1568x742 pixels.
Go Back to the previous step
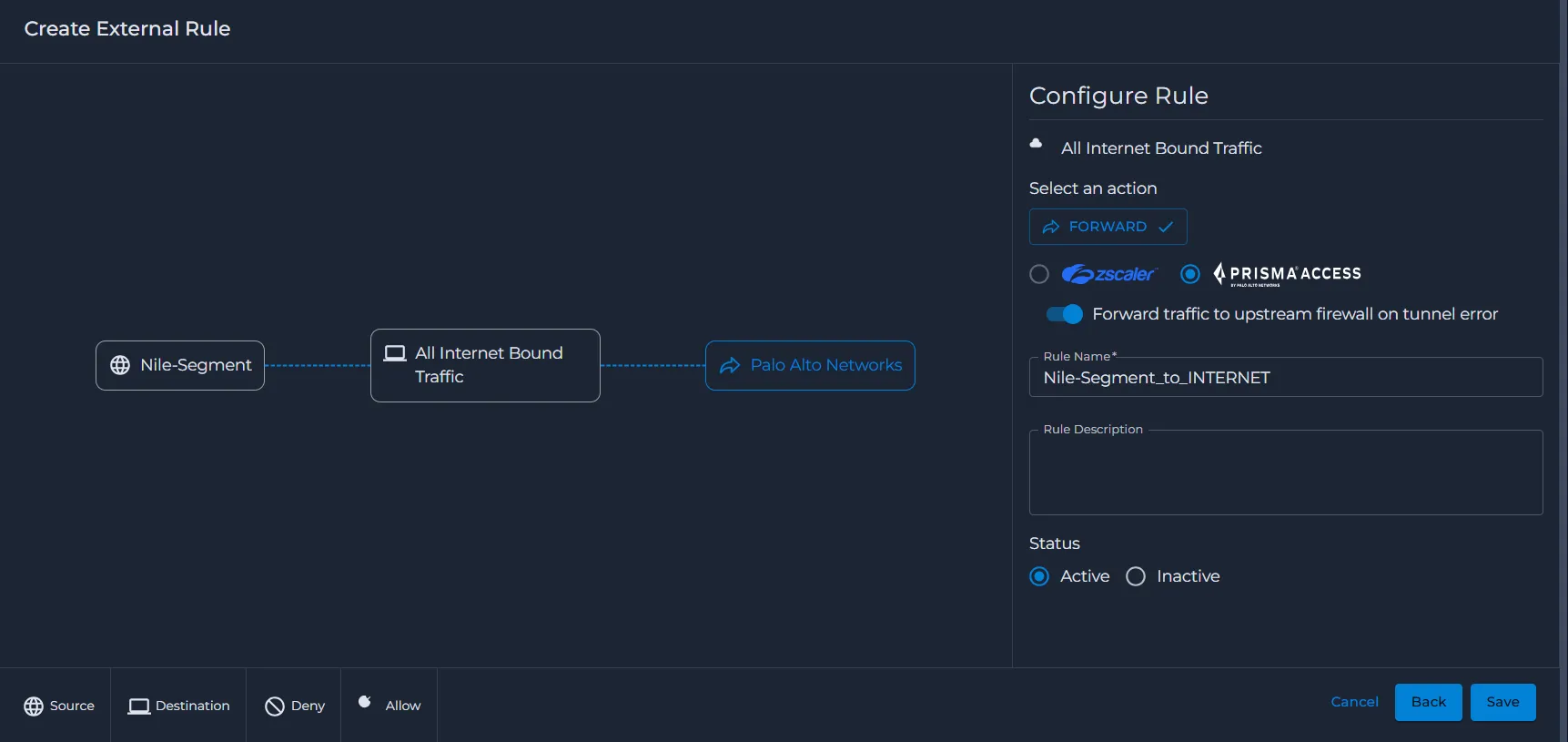(x=1429, y=702)
